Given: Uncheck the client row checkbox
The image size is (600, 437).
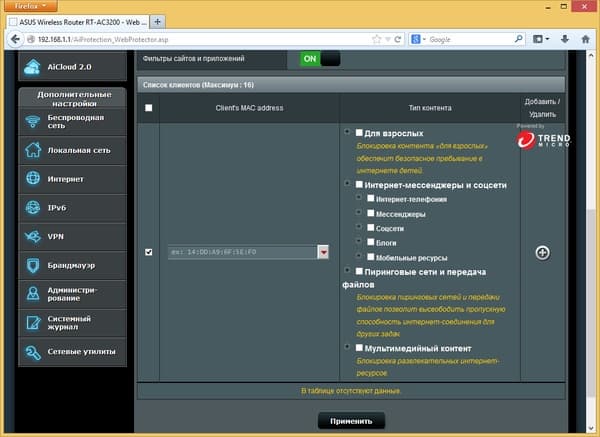Looking at the screenshot, I should [x=148, y=252].
